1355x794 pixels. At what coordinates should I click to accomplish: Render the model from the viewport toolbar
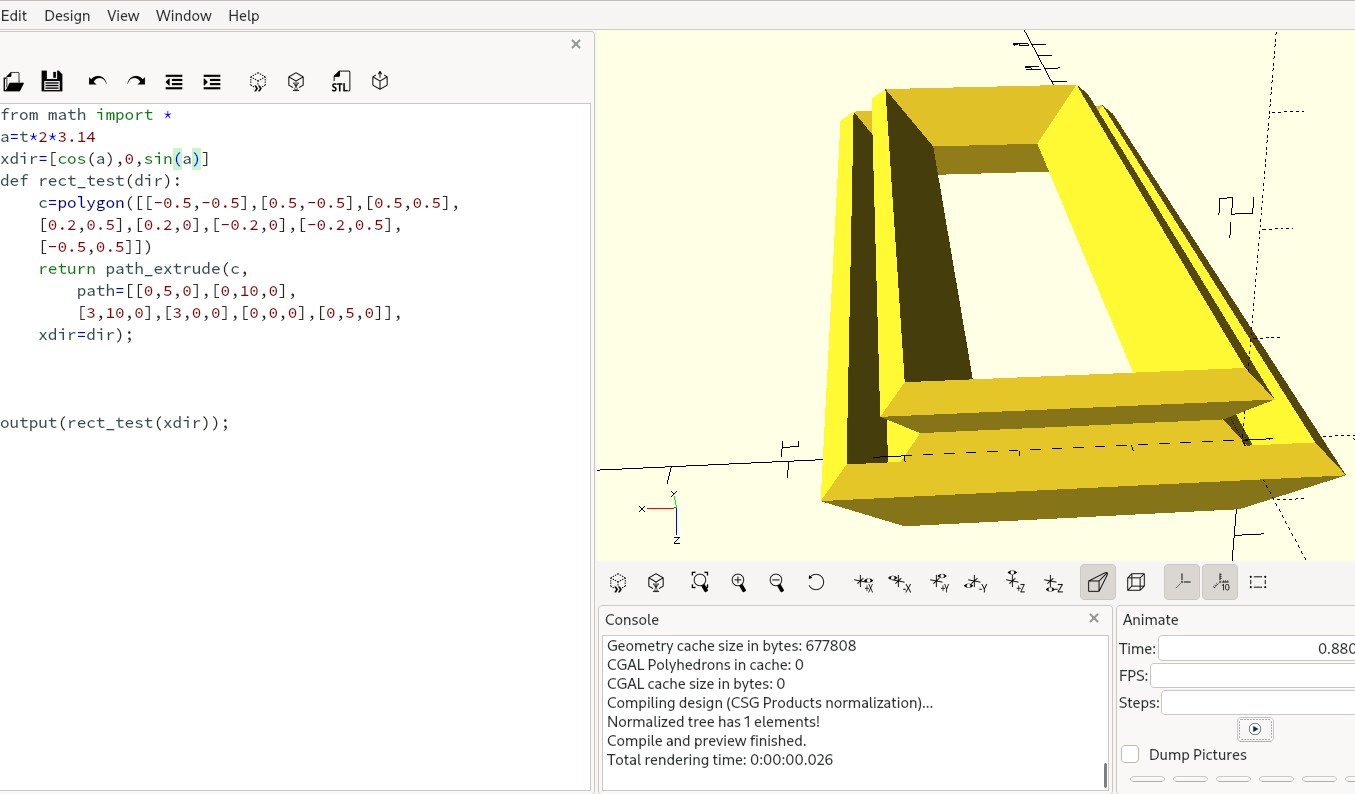click(656, 582)
